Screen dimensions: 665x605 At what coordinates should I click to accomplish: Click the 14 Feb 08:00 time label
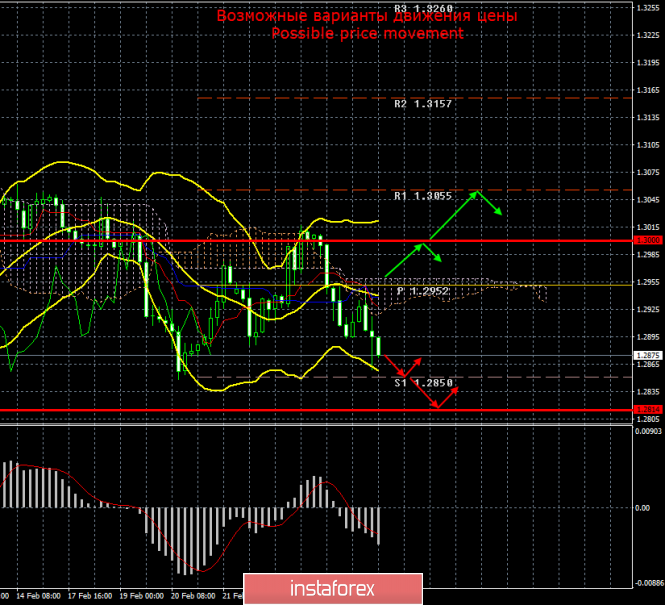pos(38,596)
